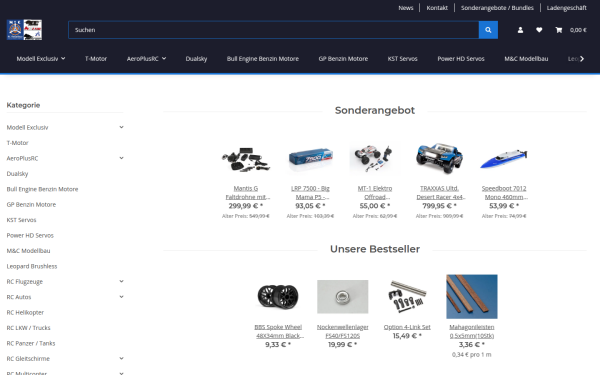Viewport: 600px width, 375px height.
Task: Open the Nockenwellenlager product image
Action: (x=342, y=297)
